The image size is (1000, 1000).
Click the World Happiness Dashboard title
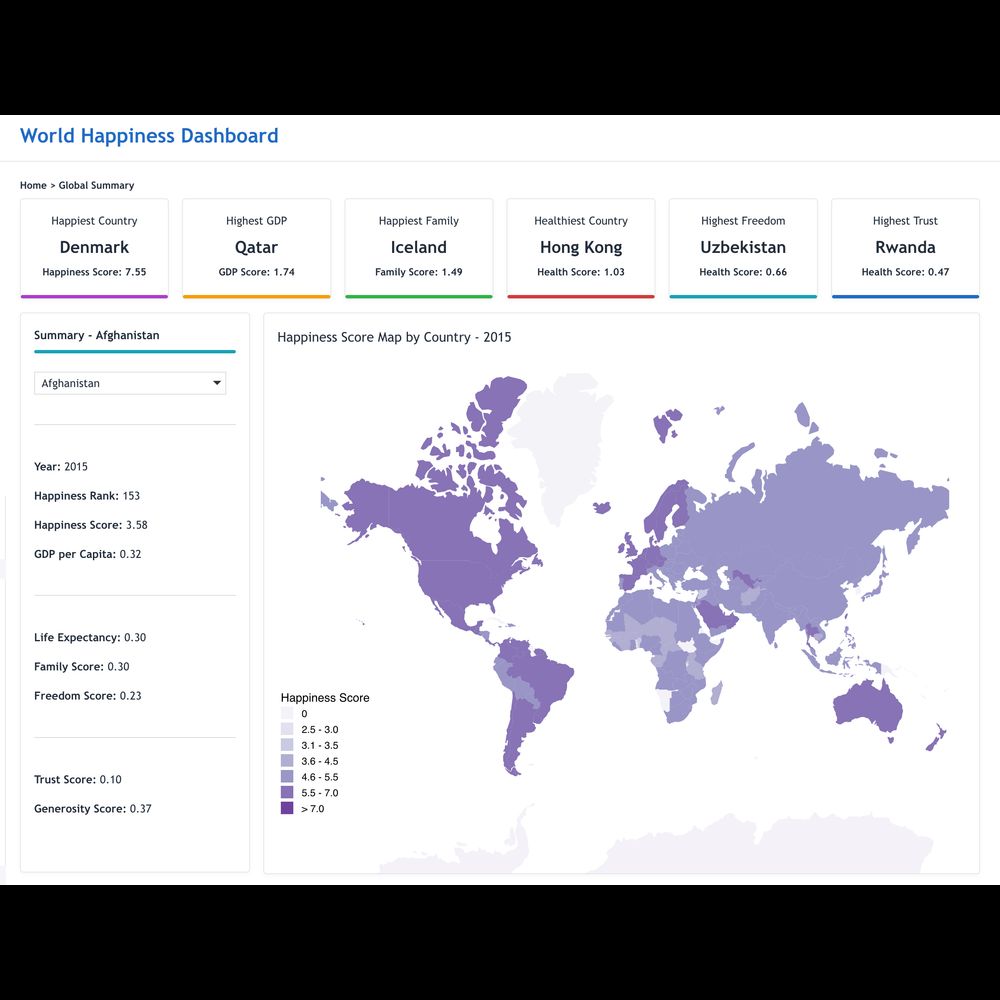[x=149, y=136]
